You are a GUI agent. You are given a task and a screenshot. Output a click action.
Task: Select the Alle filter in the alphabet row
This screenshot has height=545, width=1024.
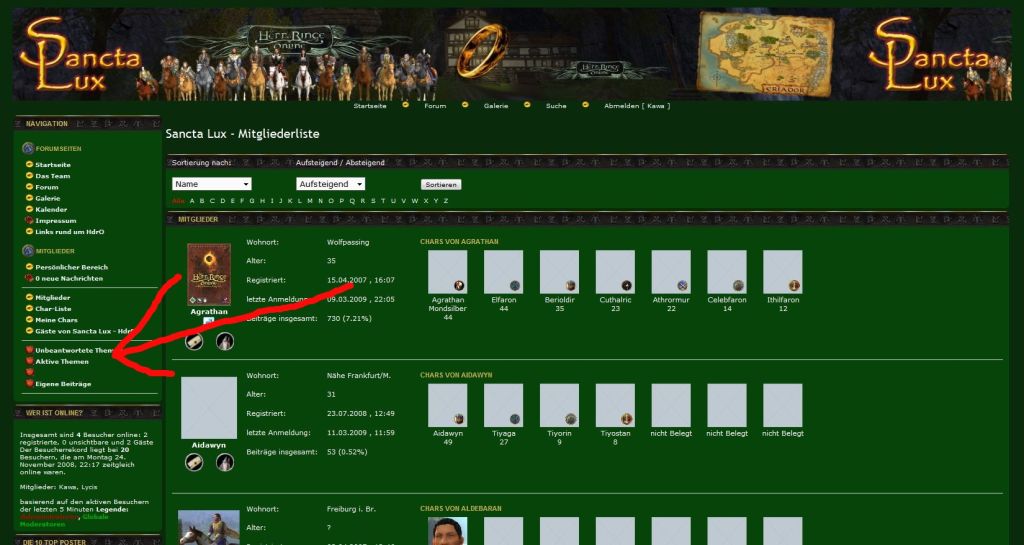[178, 201]
